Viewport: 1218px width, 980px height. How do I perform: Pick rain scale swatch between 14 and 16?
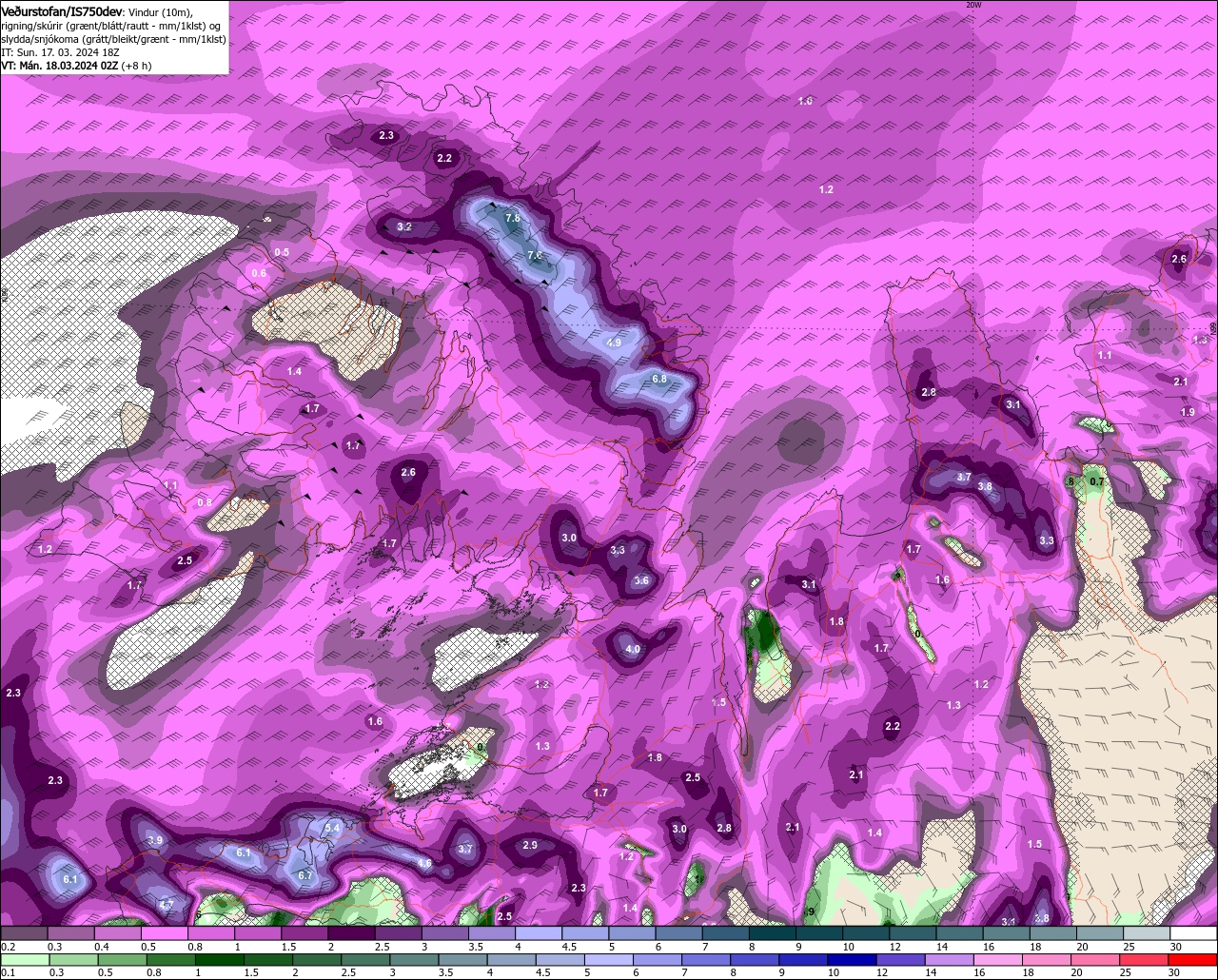point(949,959)
